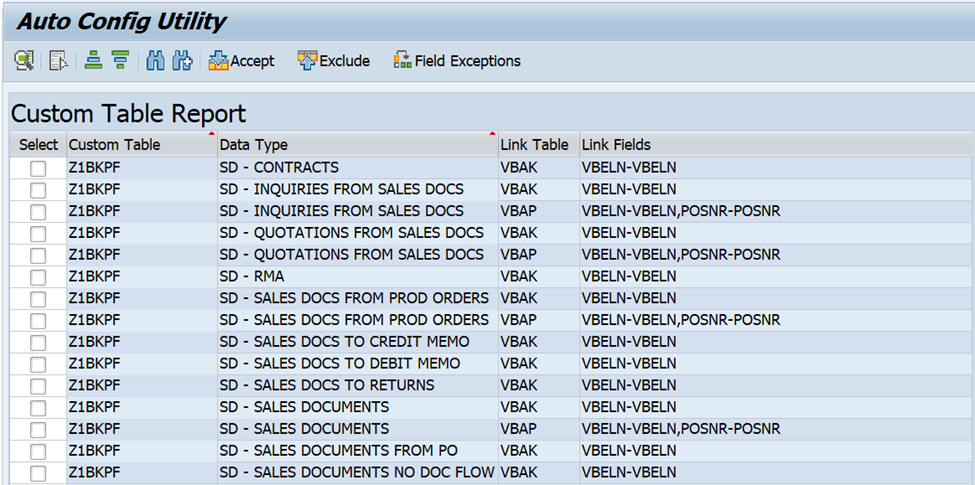The image size is (975, 485).
Task: Check the SD - SALES DOCS TO CREDIT MEMO row
Action: (x=38, y=342)
